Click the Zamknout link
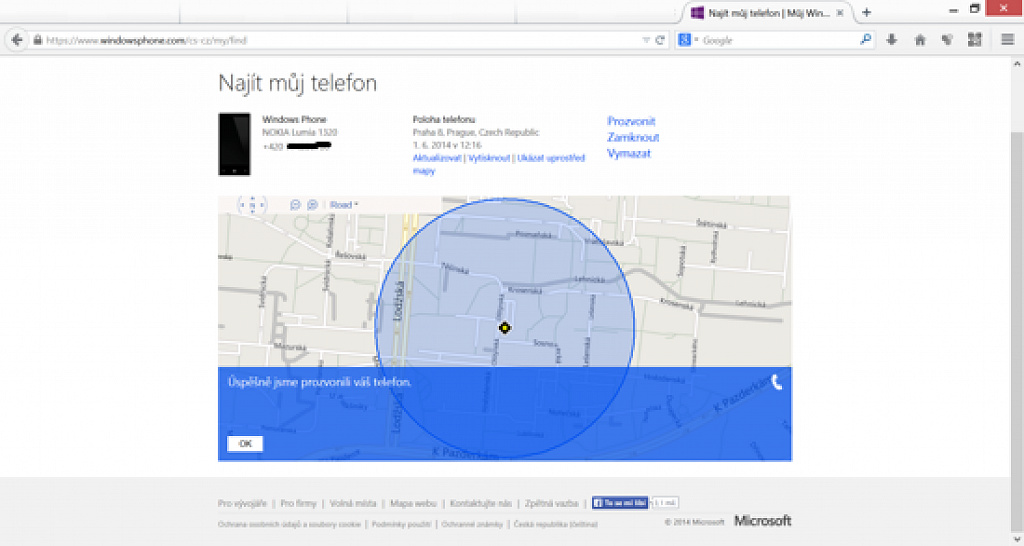1024x546 pixels. pyautogui.click(x=633, y=137)
